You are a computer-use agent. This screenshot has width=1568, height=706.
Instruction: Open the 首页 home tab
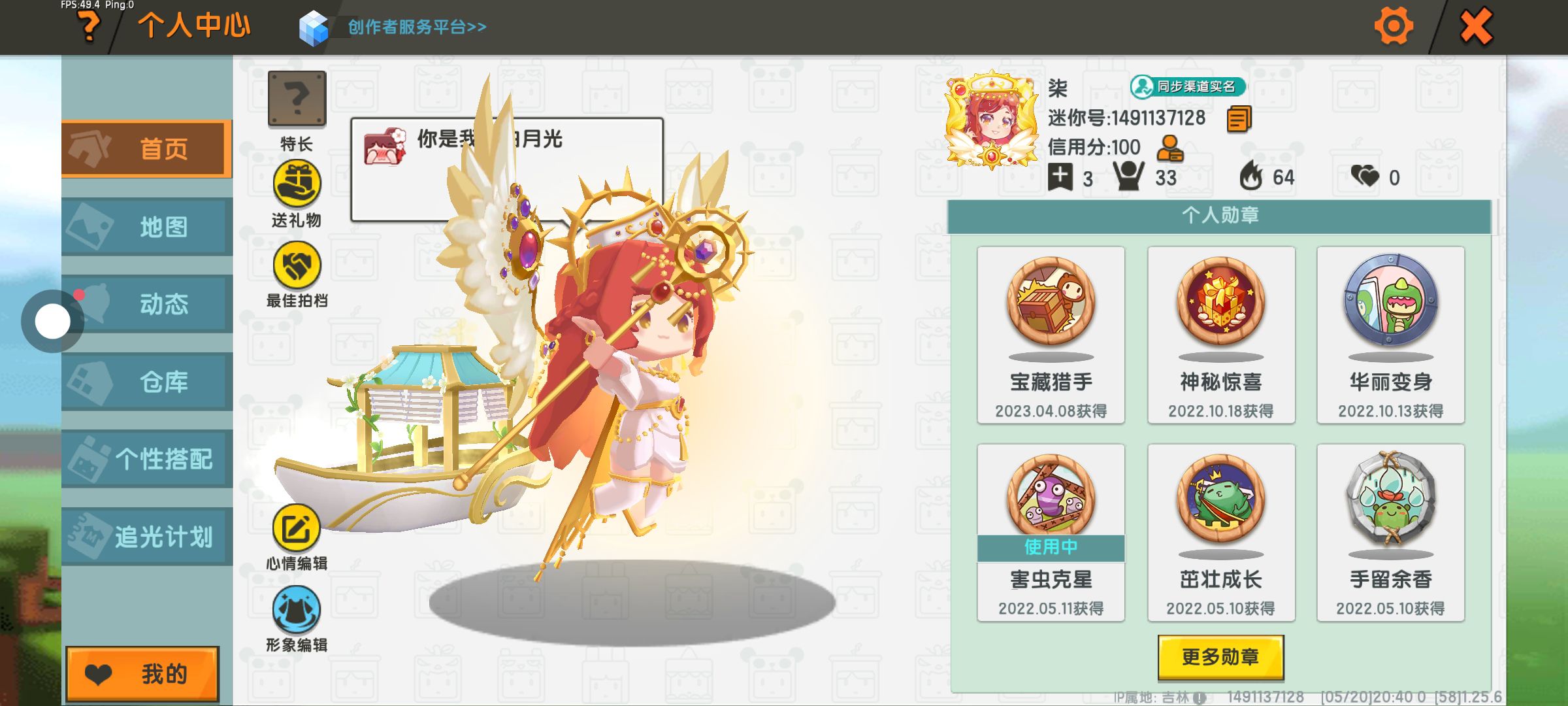tap(147, 149)
